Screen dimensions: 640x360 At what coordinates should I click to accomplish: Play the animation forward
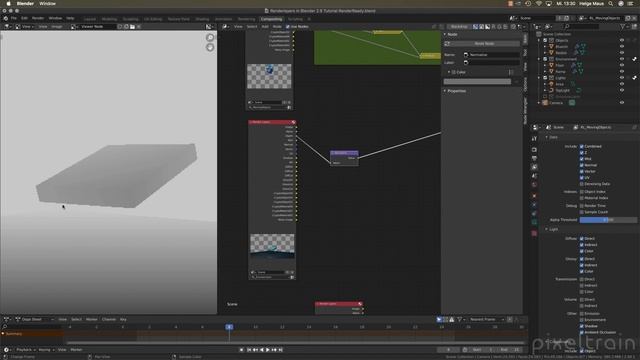click(x=268, y=350)
